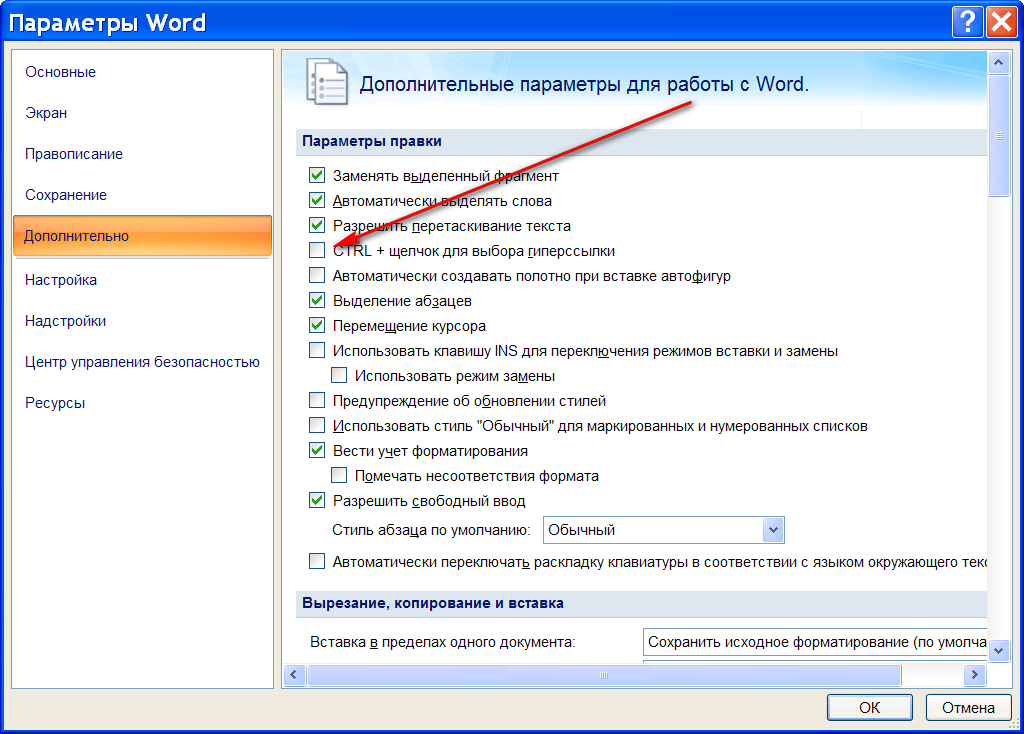
Task: Check Использовать режим замены
Action: click(x=337, y=374)
